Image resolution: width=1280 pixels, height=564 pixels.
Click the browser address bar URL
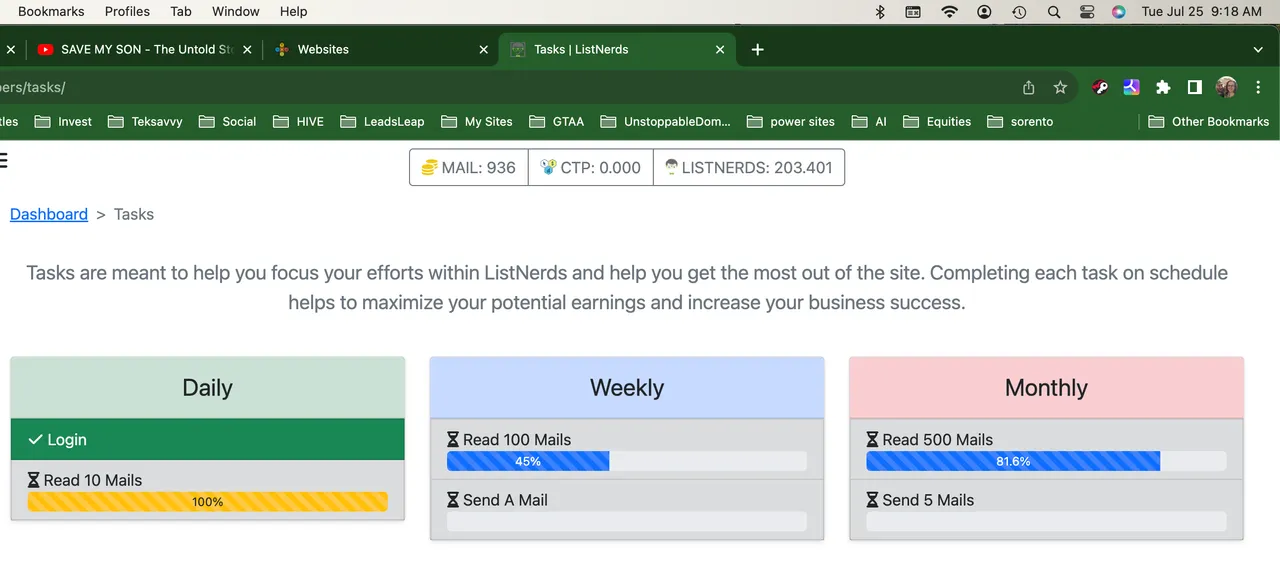[33, 88]
